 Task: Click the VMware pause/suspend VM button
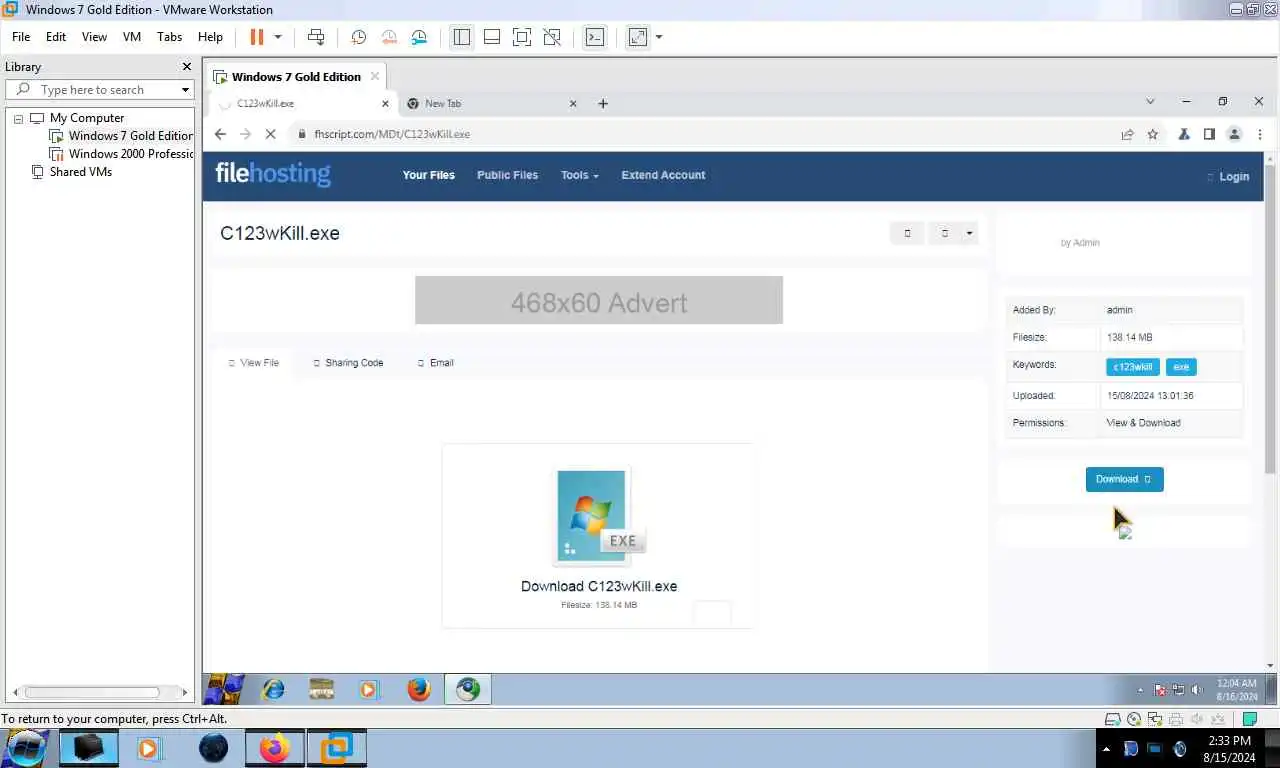click(256, 37)
